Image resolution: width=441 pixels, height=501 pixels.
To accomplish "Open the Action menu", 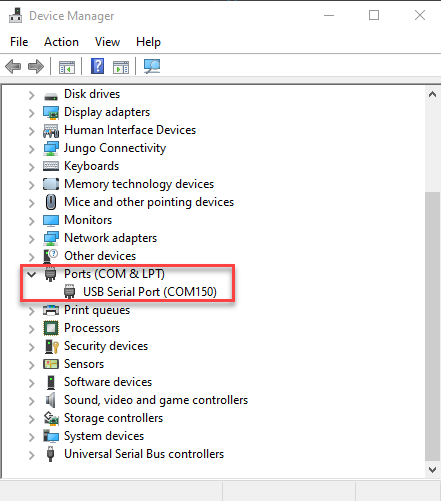I will click(61, 42).
